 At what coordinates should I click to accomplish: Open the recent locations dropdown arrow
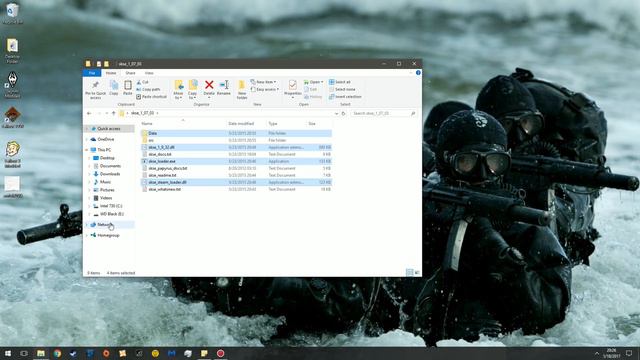coord(107,113)
